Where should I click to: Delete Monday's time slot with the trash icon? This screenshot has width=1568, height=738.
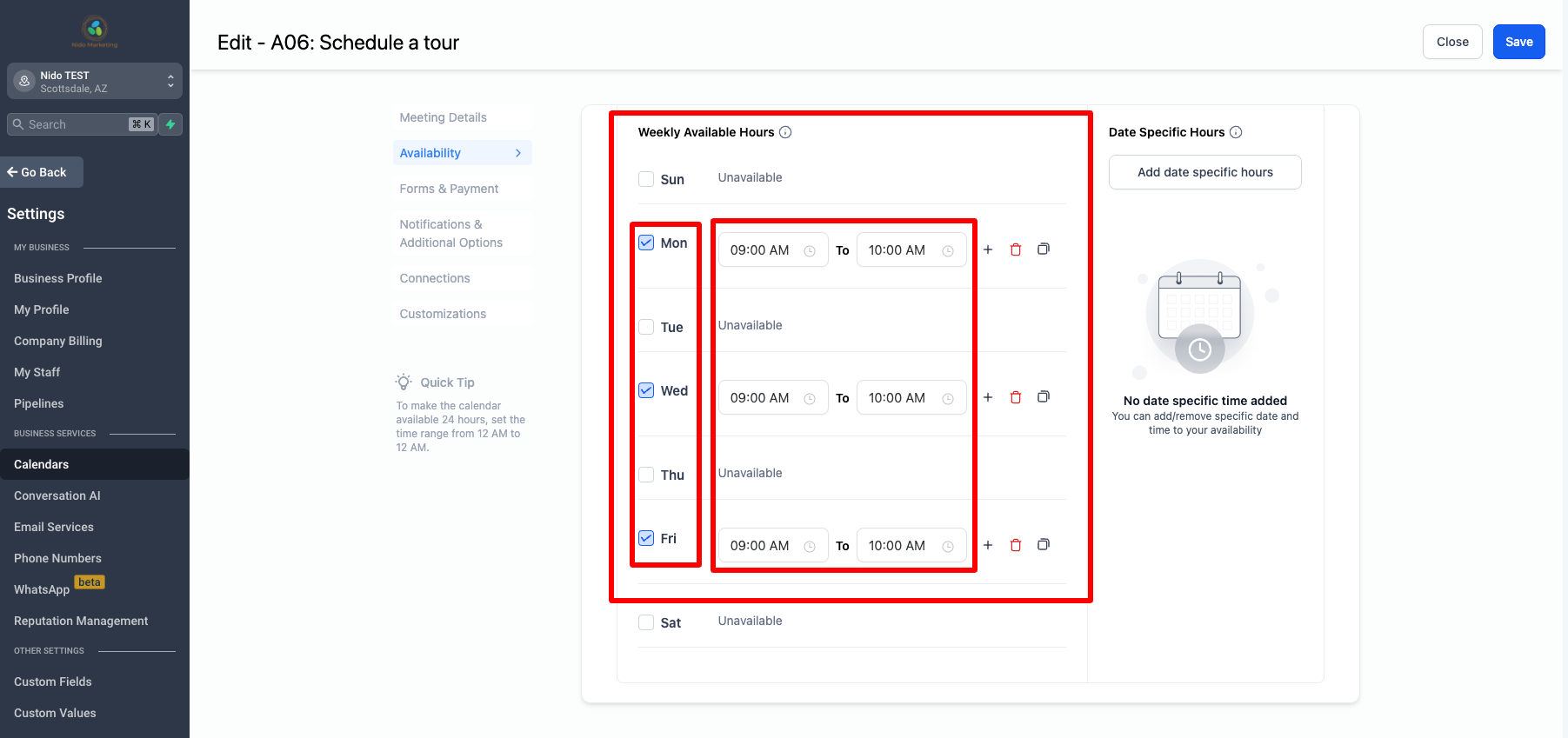(x=1016, y=249)
